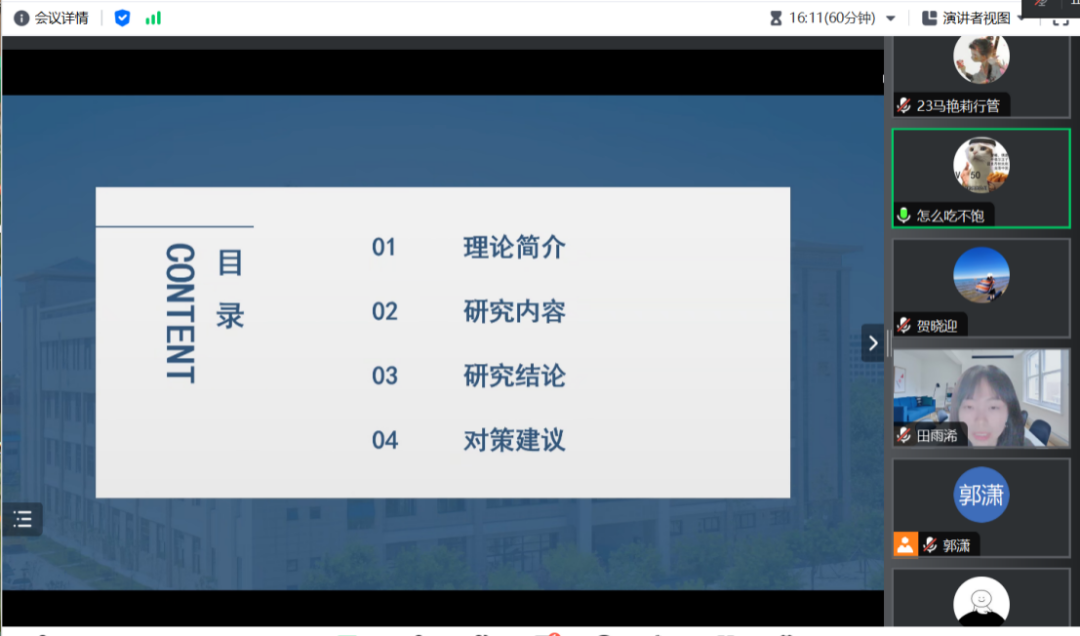Screen dimensions: 1080x636
Task: Click the hourglass timer icon
Action: 775,18
